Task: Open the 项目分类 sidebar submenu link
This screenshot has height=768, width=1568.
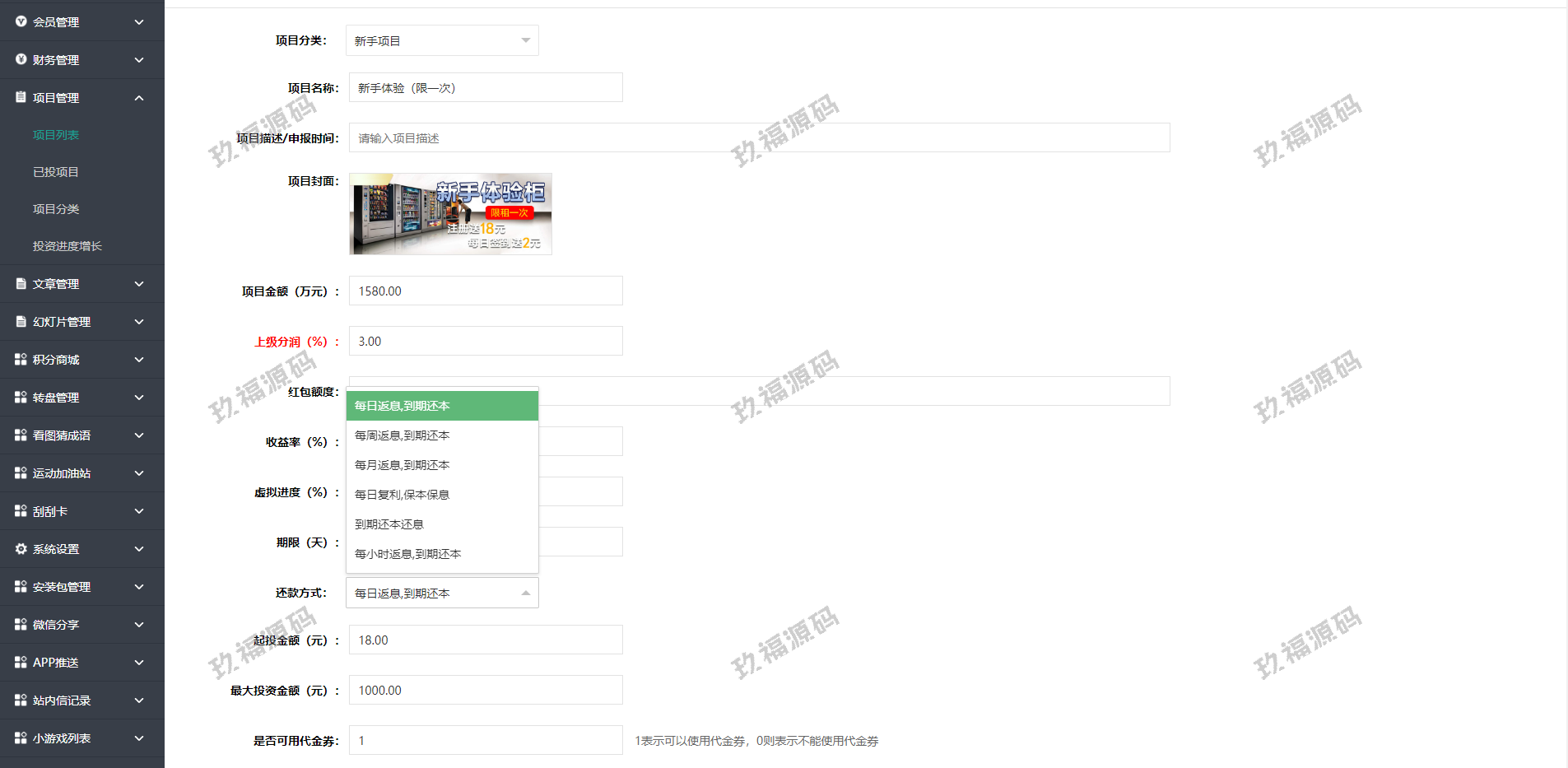Action: [x=56, y=209]
